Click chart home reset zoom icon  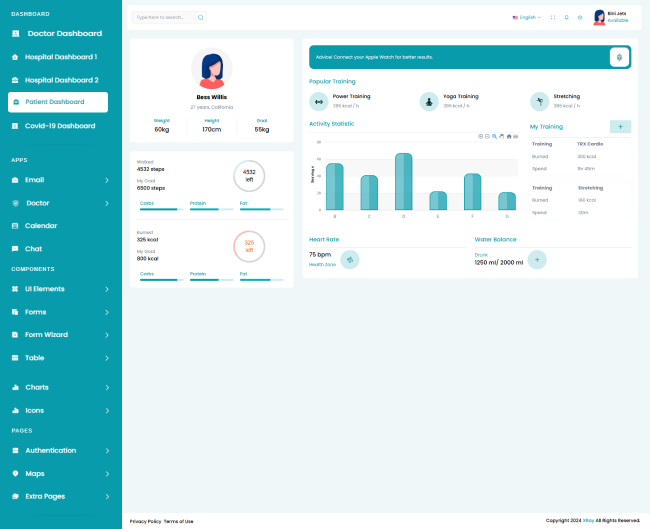pos(508,136)
